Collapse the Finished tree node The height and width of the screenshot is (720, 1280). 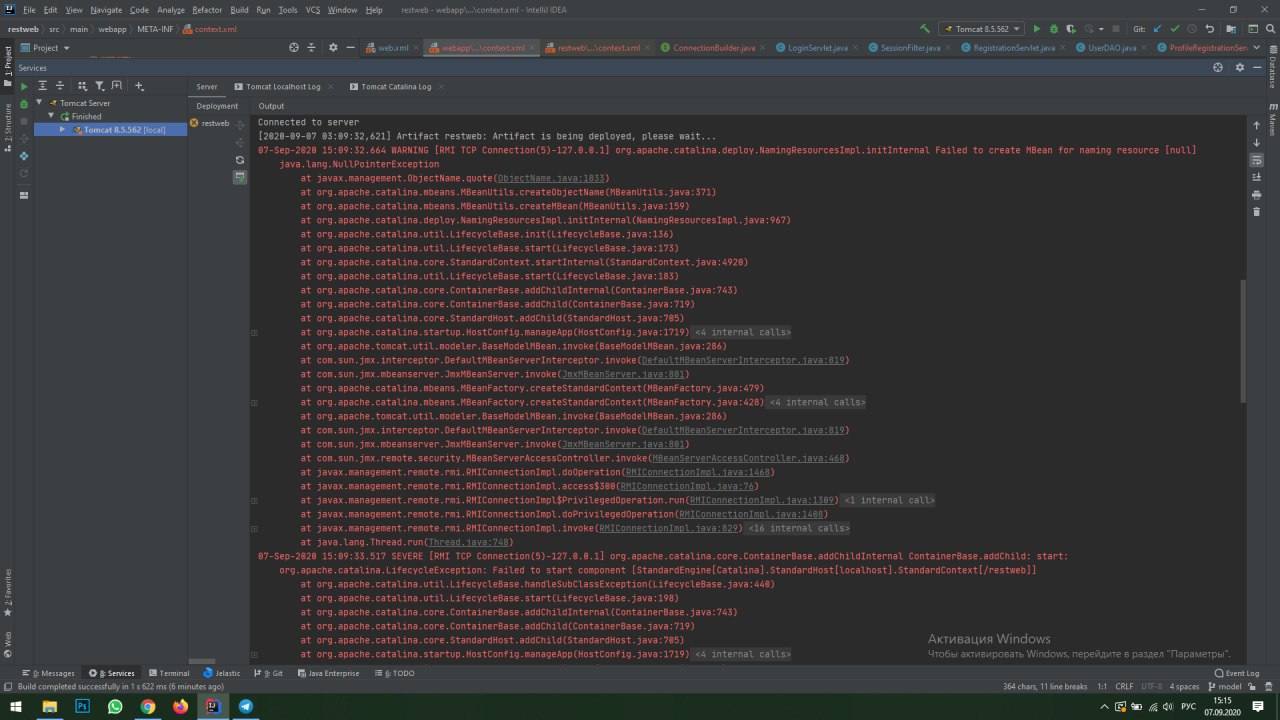[51, 116]
